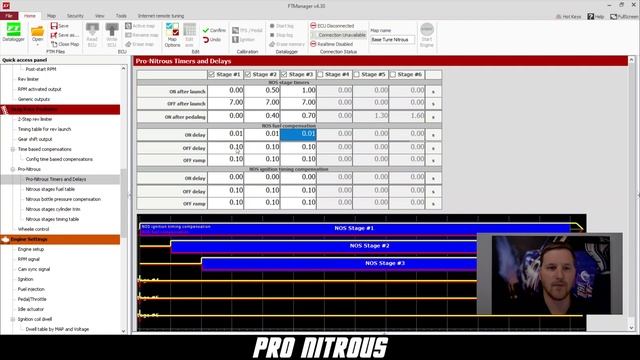Open Wheelie control in the tree

click(33, 229)
